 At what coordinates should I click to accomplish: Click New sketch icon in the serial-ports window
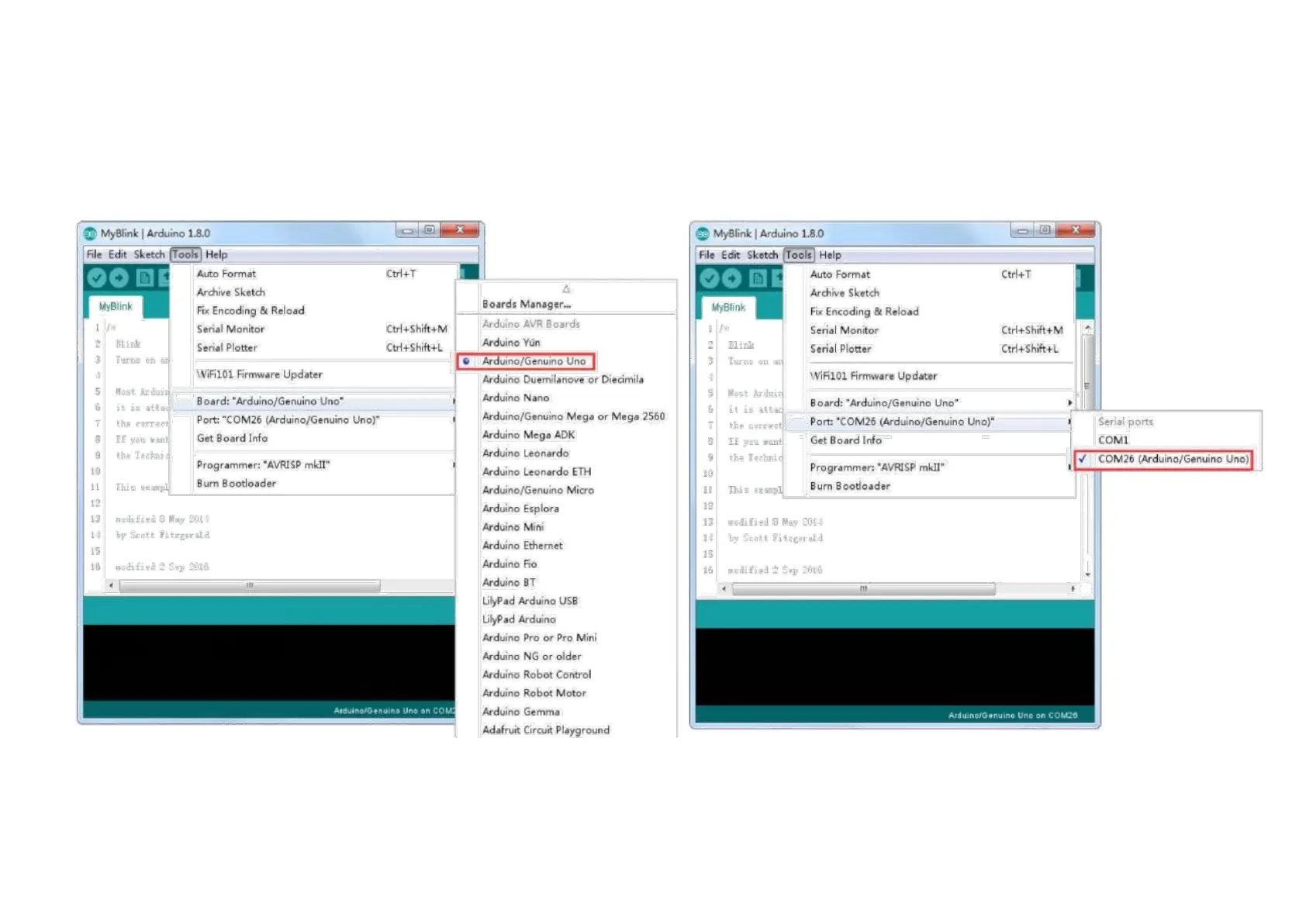[x=758, y=278]
